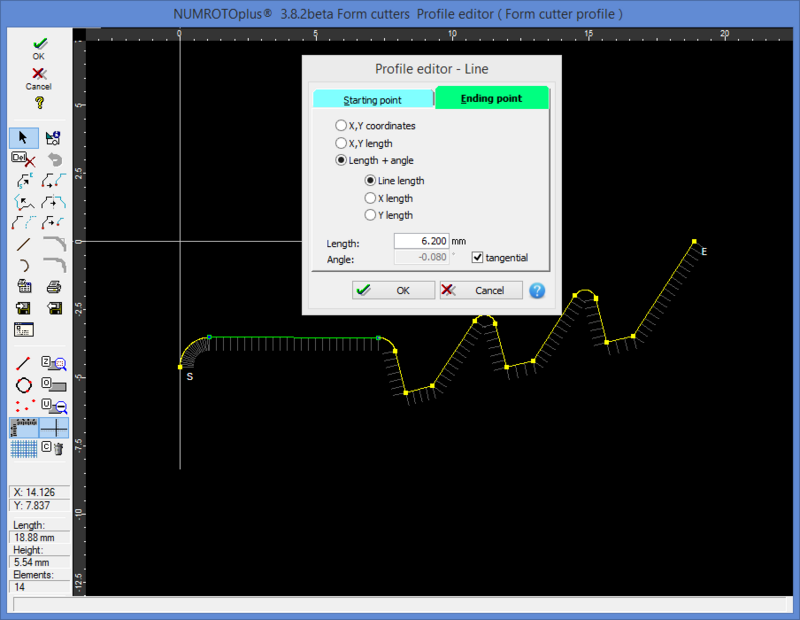The height and width of the screenshot is (620, 800).
Task: Select X,Y coordinates radio option
Action: pyautogui.click(x=342, y=126)
